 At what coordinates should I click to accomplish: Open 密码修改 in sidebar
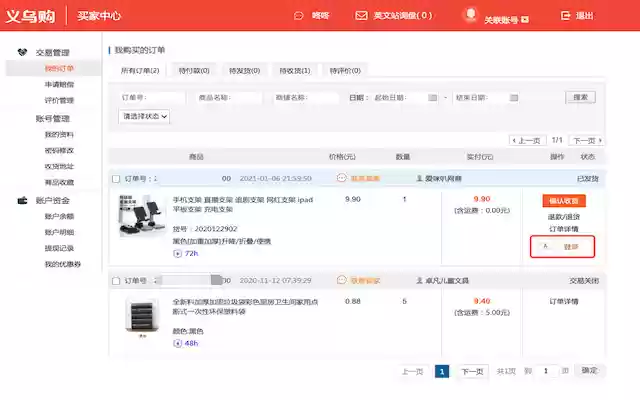click(x=59, y=150)
